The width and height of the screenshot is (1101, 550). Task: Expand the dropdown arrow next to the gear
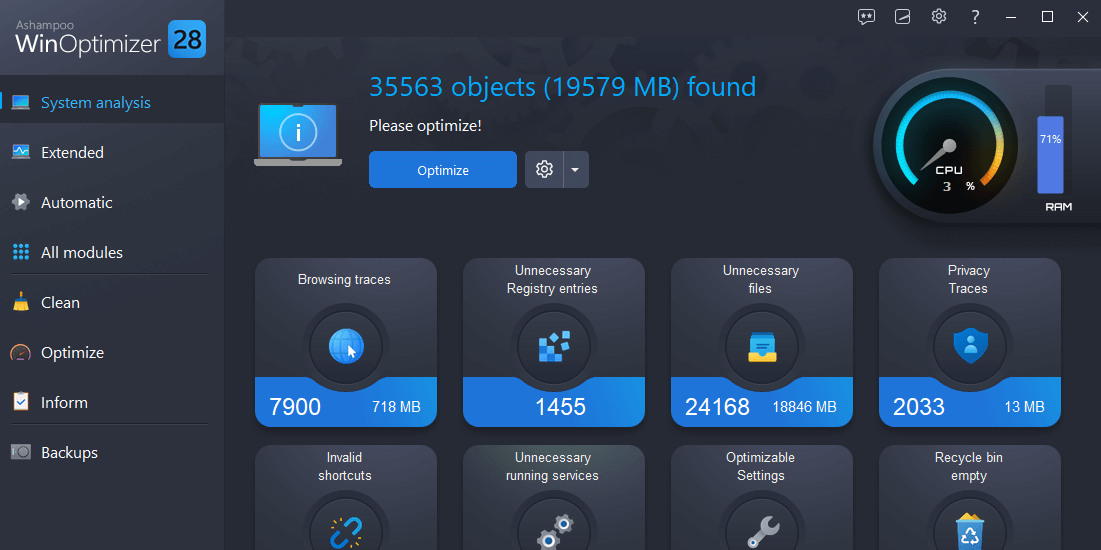click(576, 170)
